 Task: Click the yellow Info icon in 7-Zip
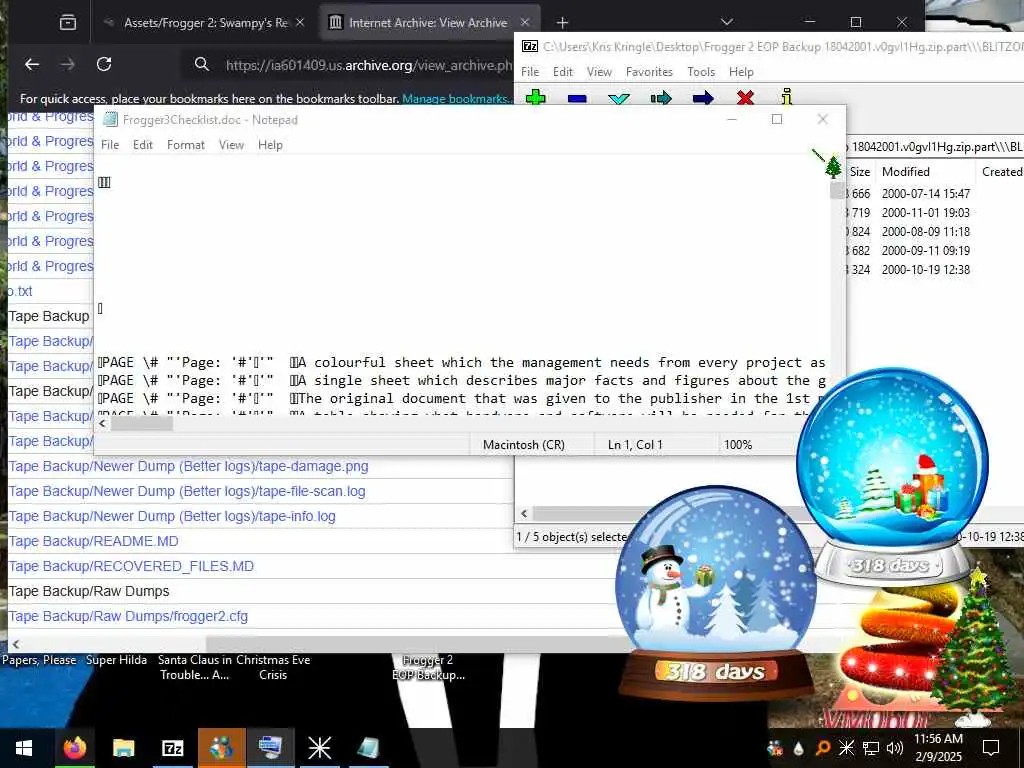point(787,97)
